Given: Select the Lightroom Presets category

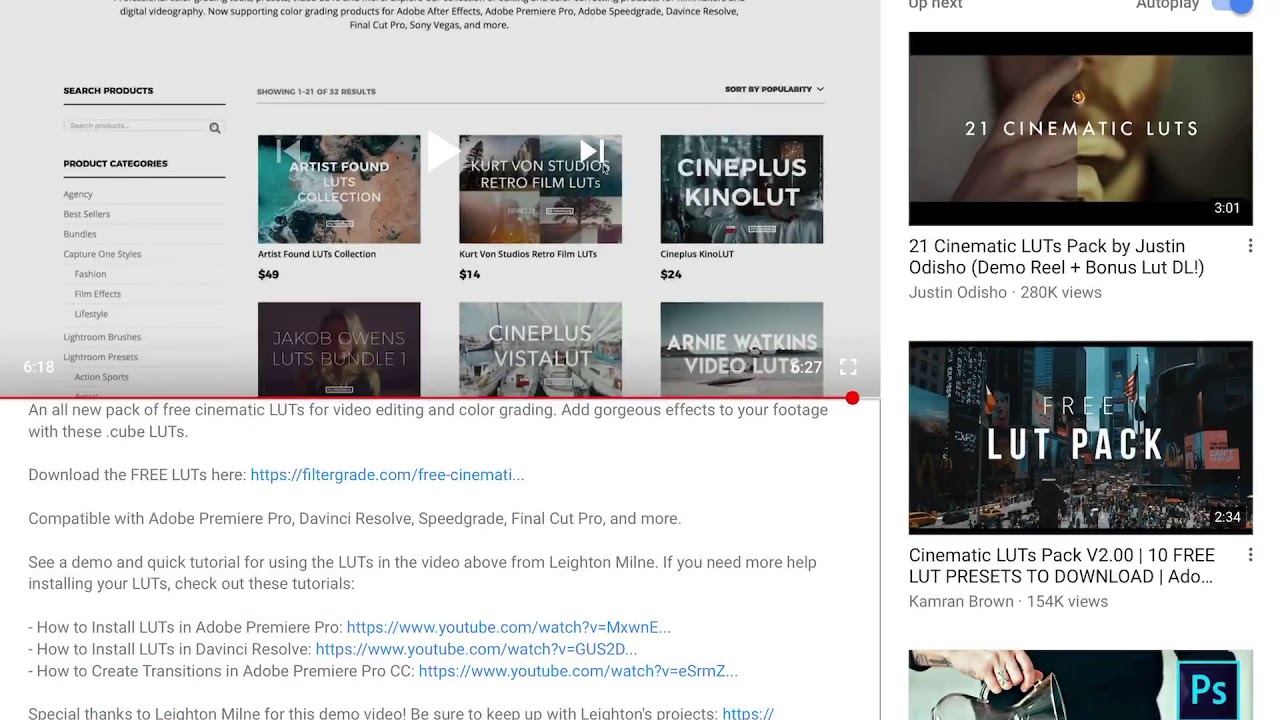Looking at the screenshot, I should click(101, 357).
